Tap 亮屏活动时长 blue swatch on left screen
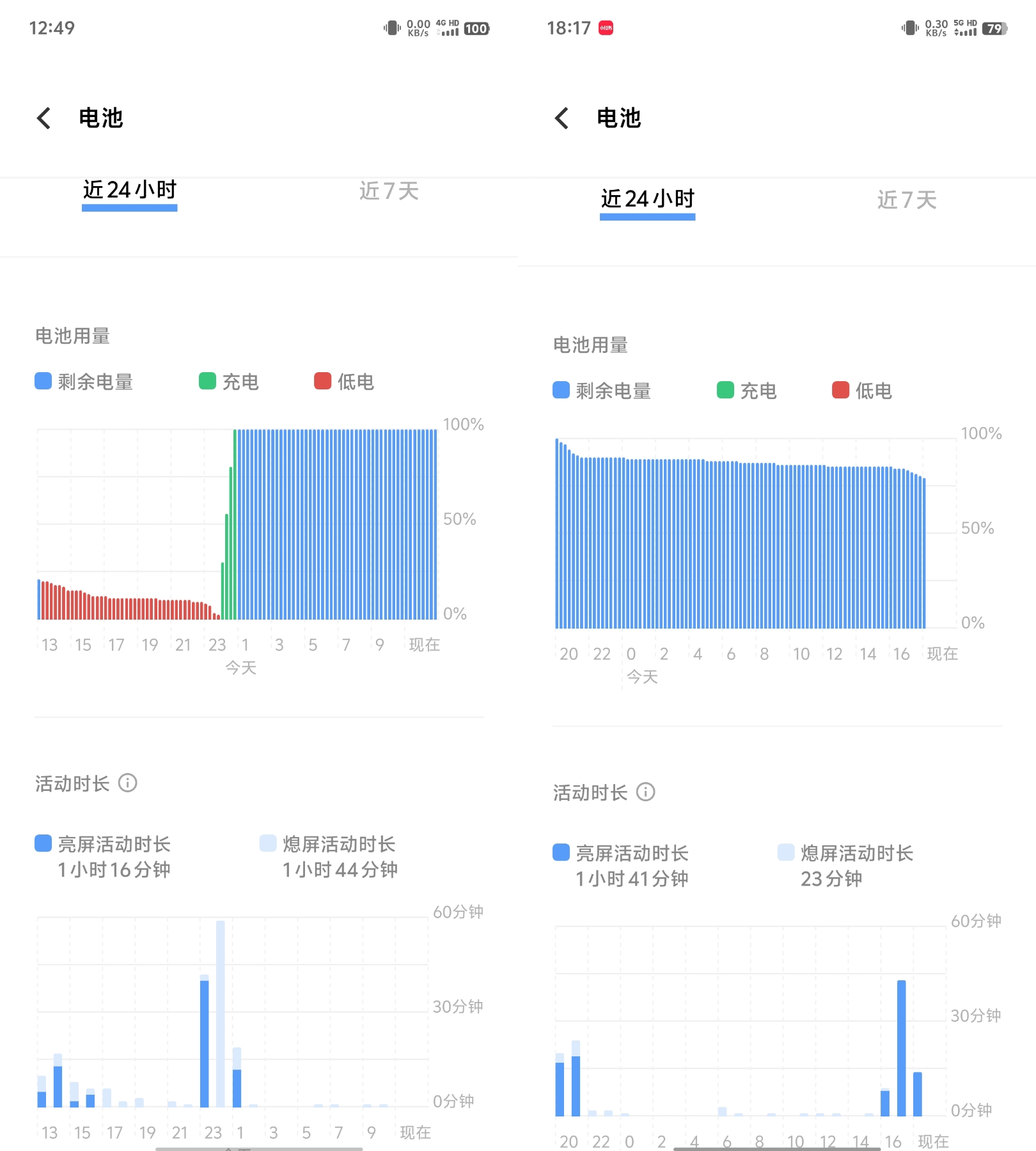The height and width of the screenshot is (1151, 1036). (x=43, y=843)
